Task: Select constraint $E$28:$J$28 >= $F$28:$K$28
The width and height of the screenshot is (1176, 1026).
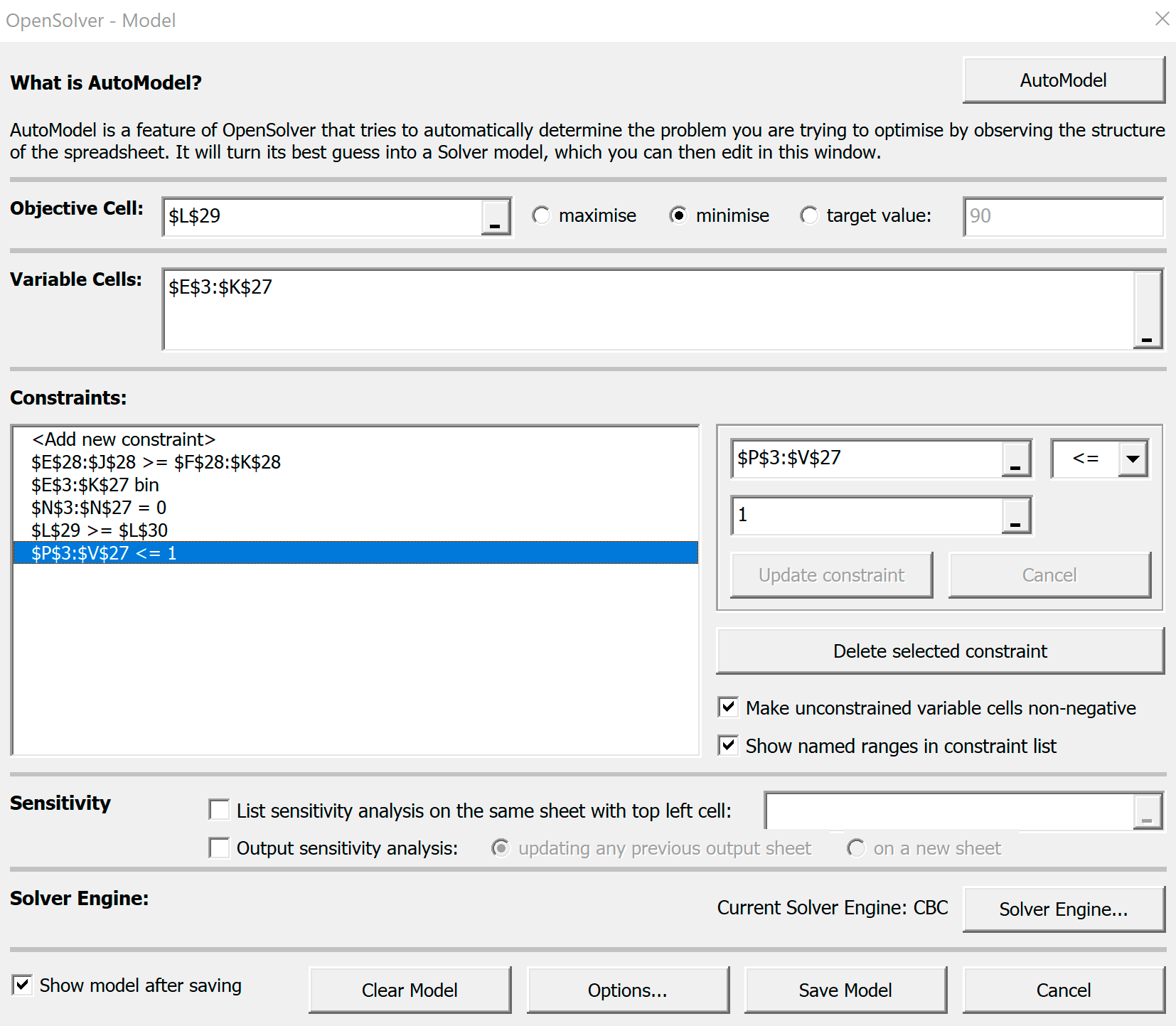Action: pyautogui.click(x=356, y=462)
